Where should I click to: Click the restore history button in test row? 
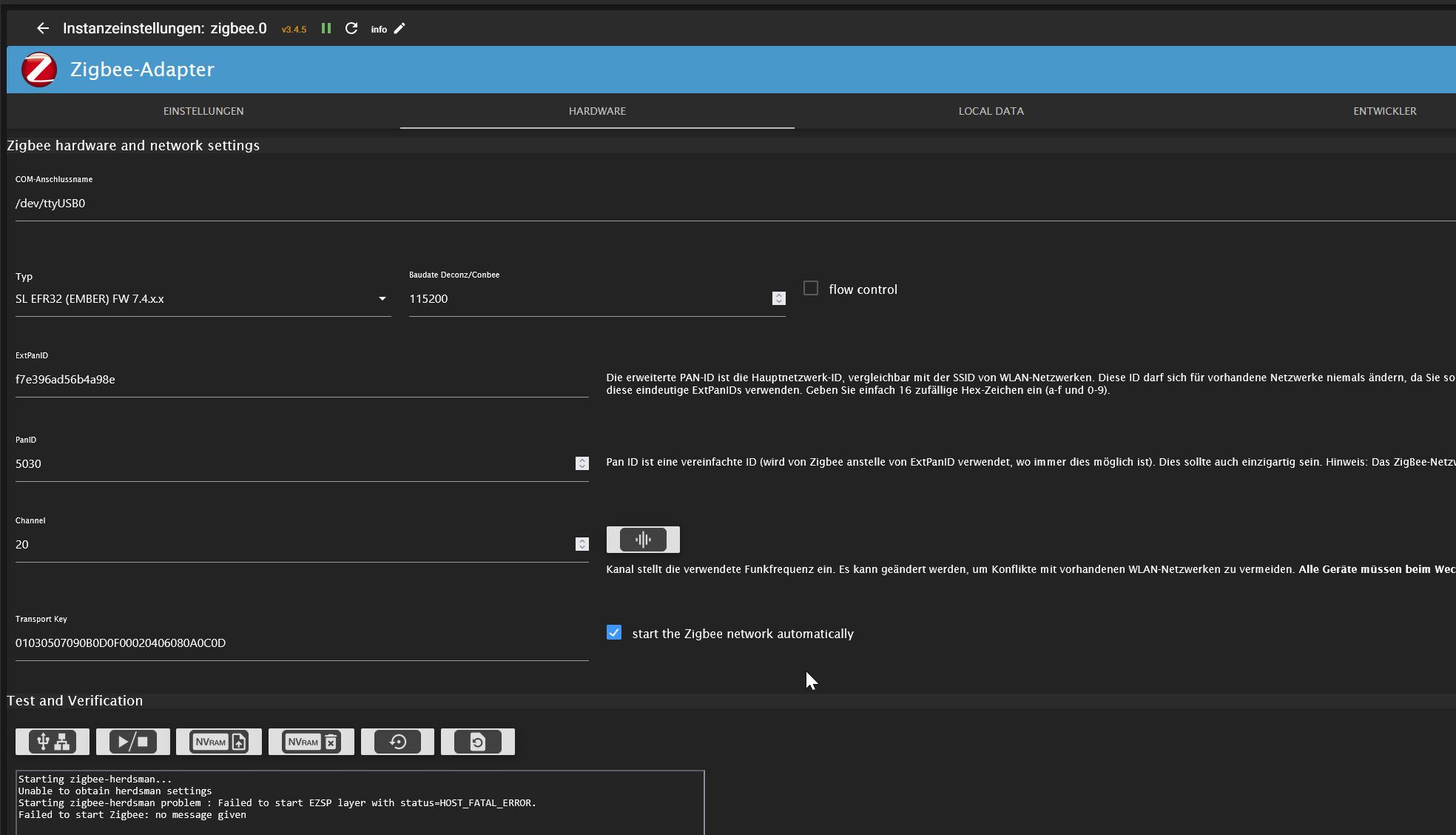397,742
